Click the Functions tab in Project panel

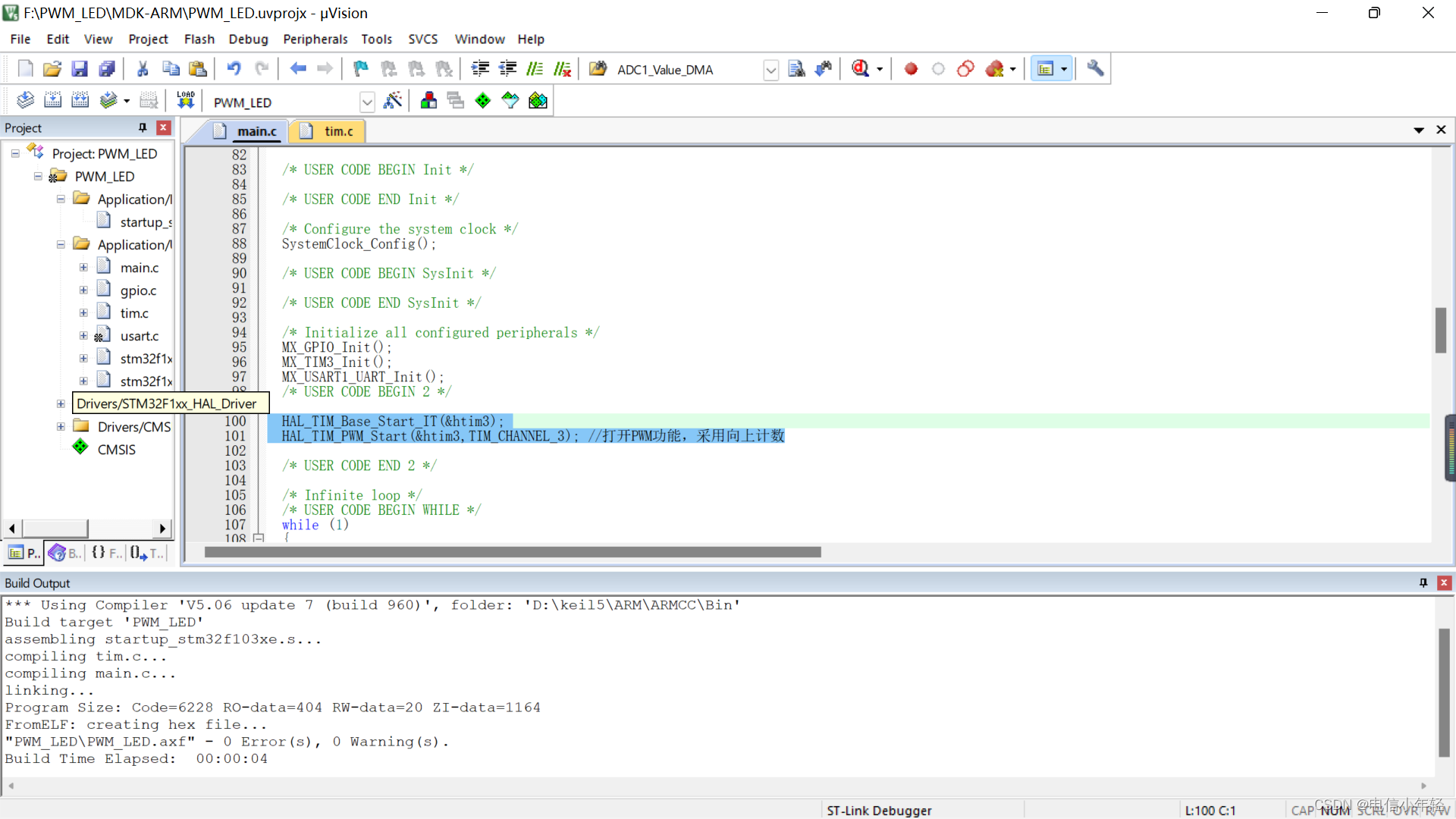[x=107, y=553]
